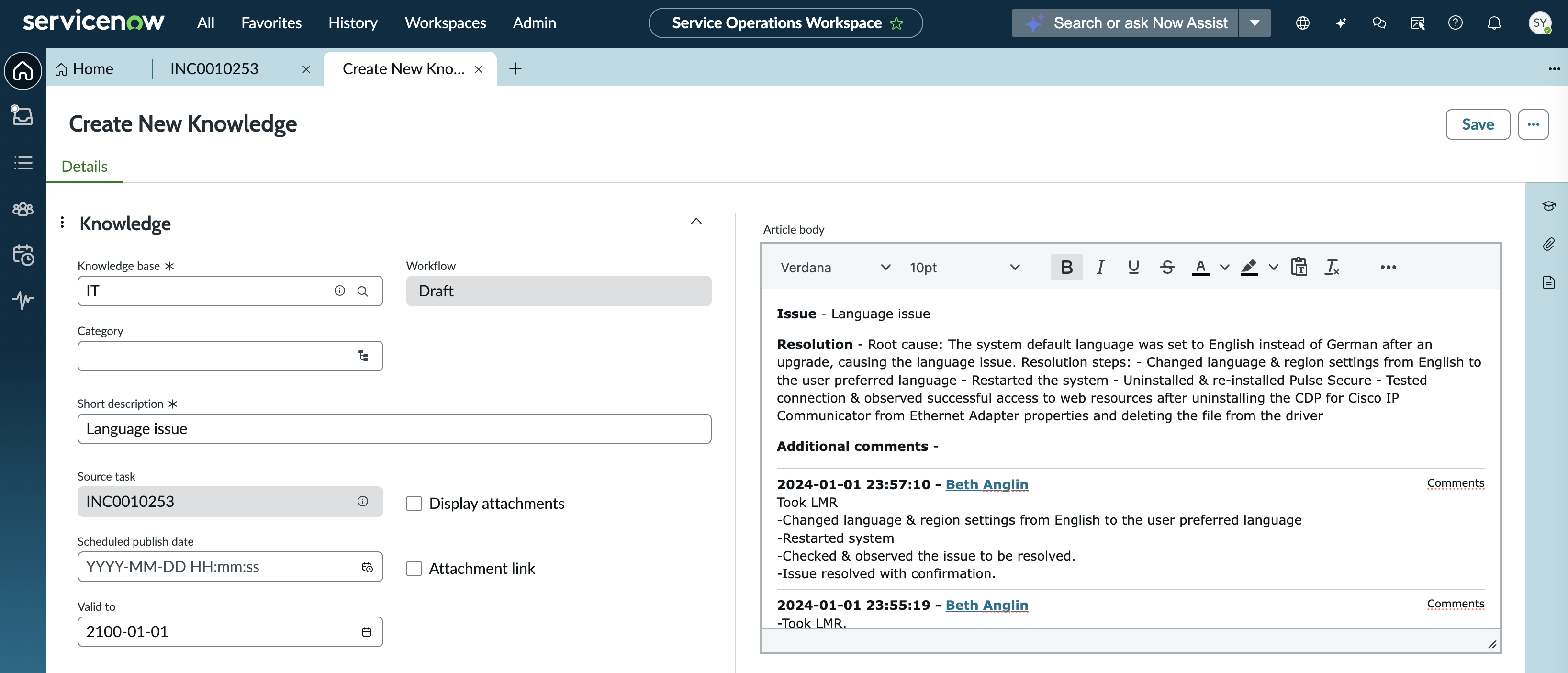
Task: Open the chat conversations icon
Action: 1379,23
